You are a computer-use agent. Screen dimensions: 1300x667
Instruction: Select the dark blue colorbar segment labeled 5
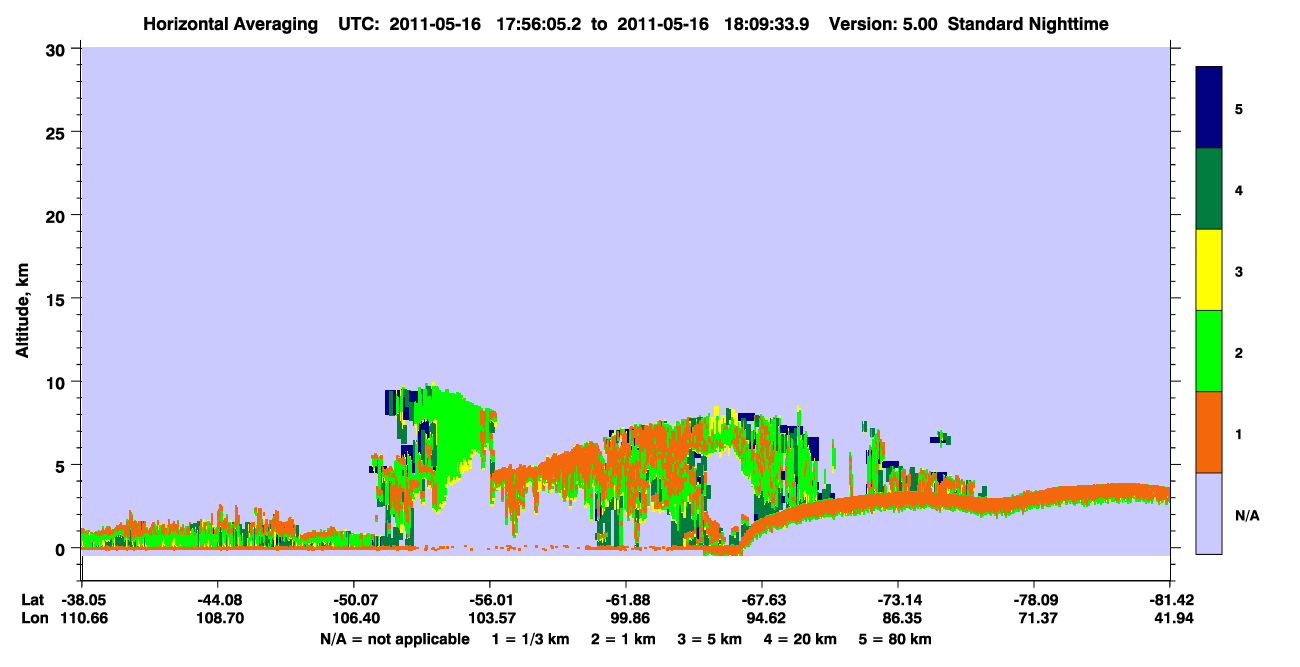(x=1209, y=107)
